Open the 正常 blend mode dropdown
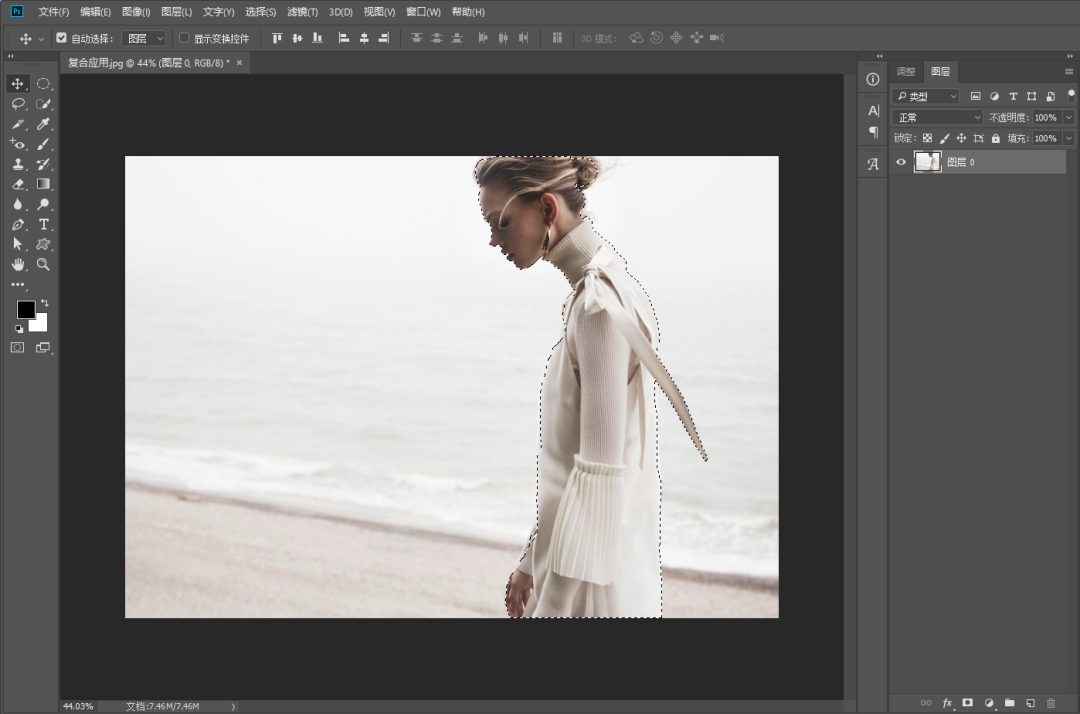The image size is (1080, 714). 938,117
